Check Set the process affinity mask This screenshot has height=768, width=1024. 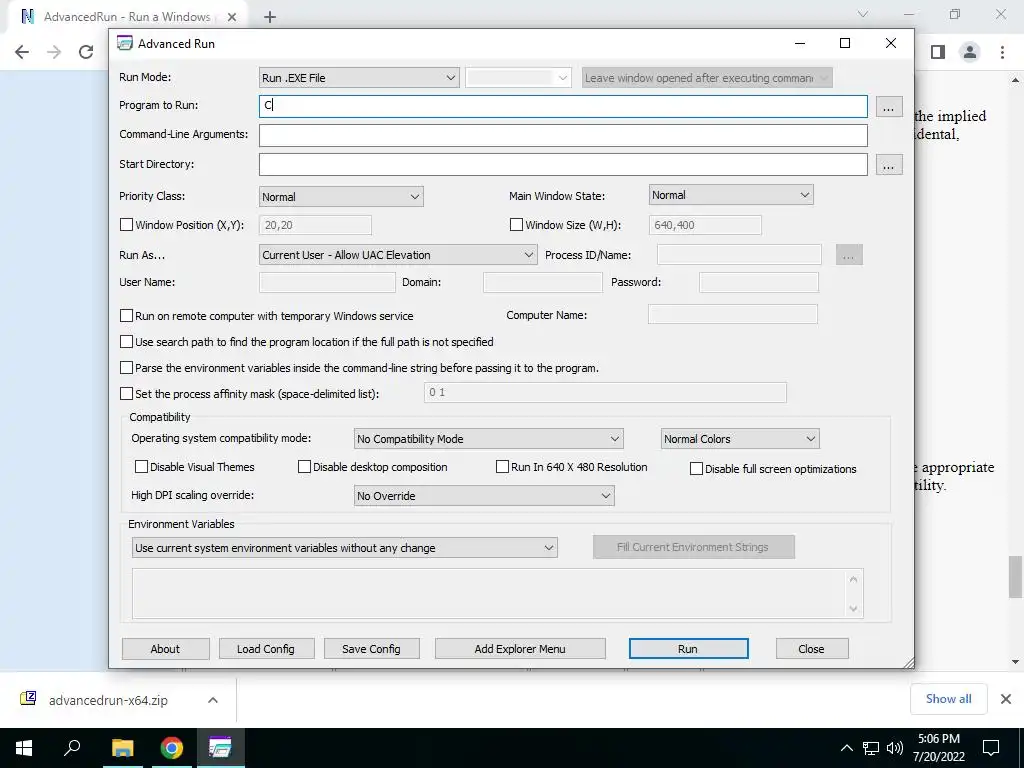[127, 394]
